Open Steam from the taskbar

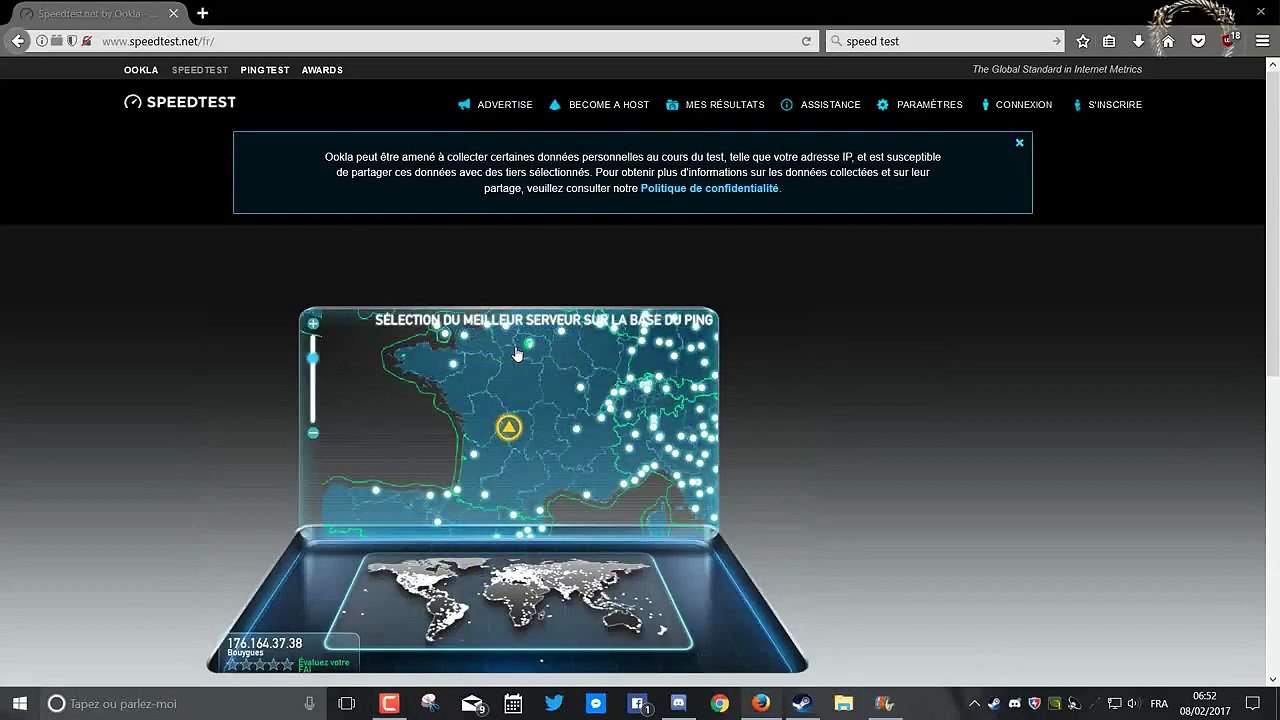(x=802, y=704)
